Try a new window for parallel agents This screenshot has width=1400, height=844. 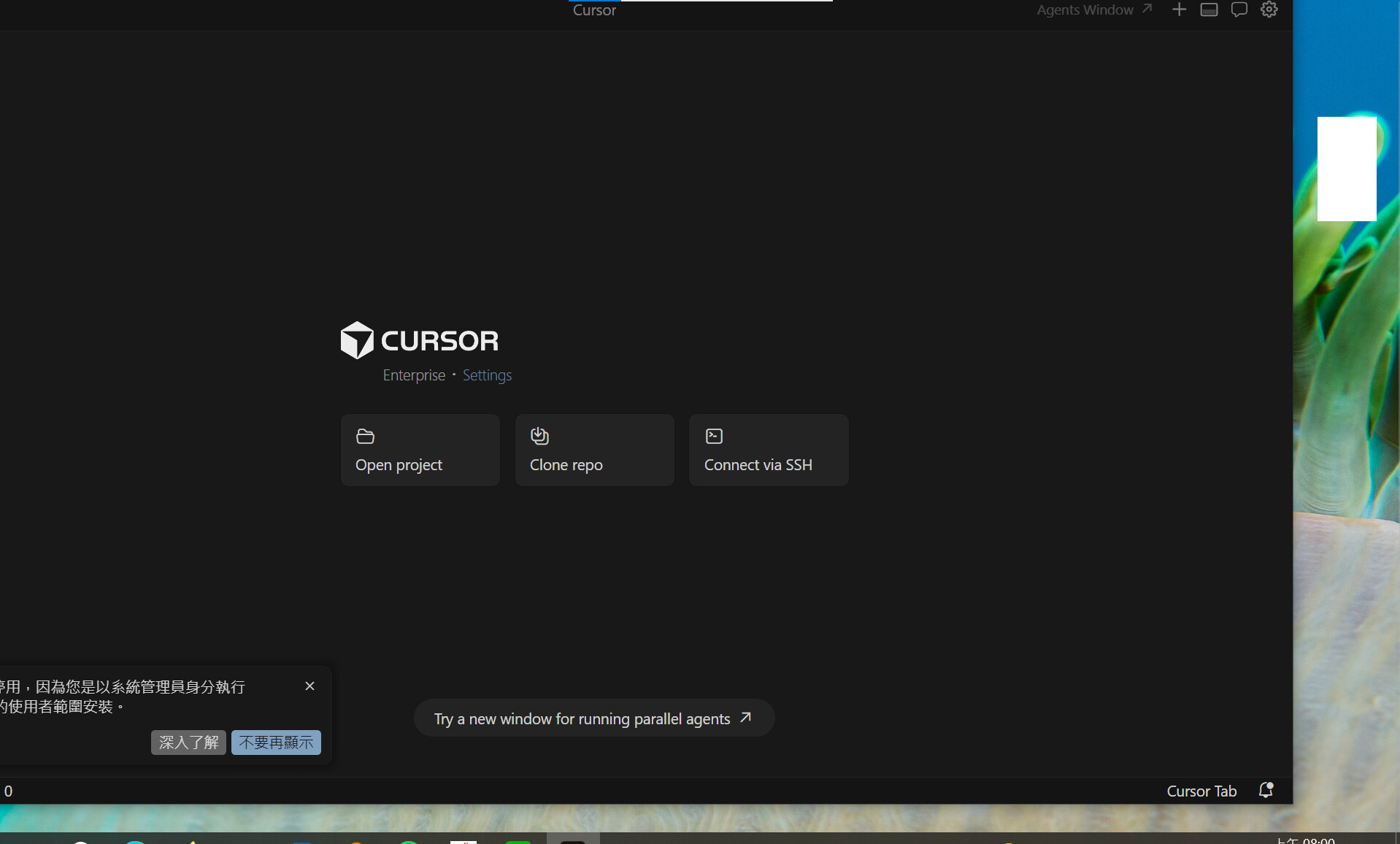pos(594,718)
